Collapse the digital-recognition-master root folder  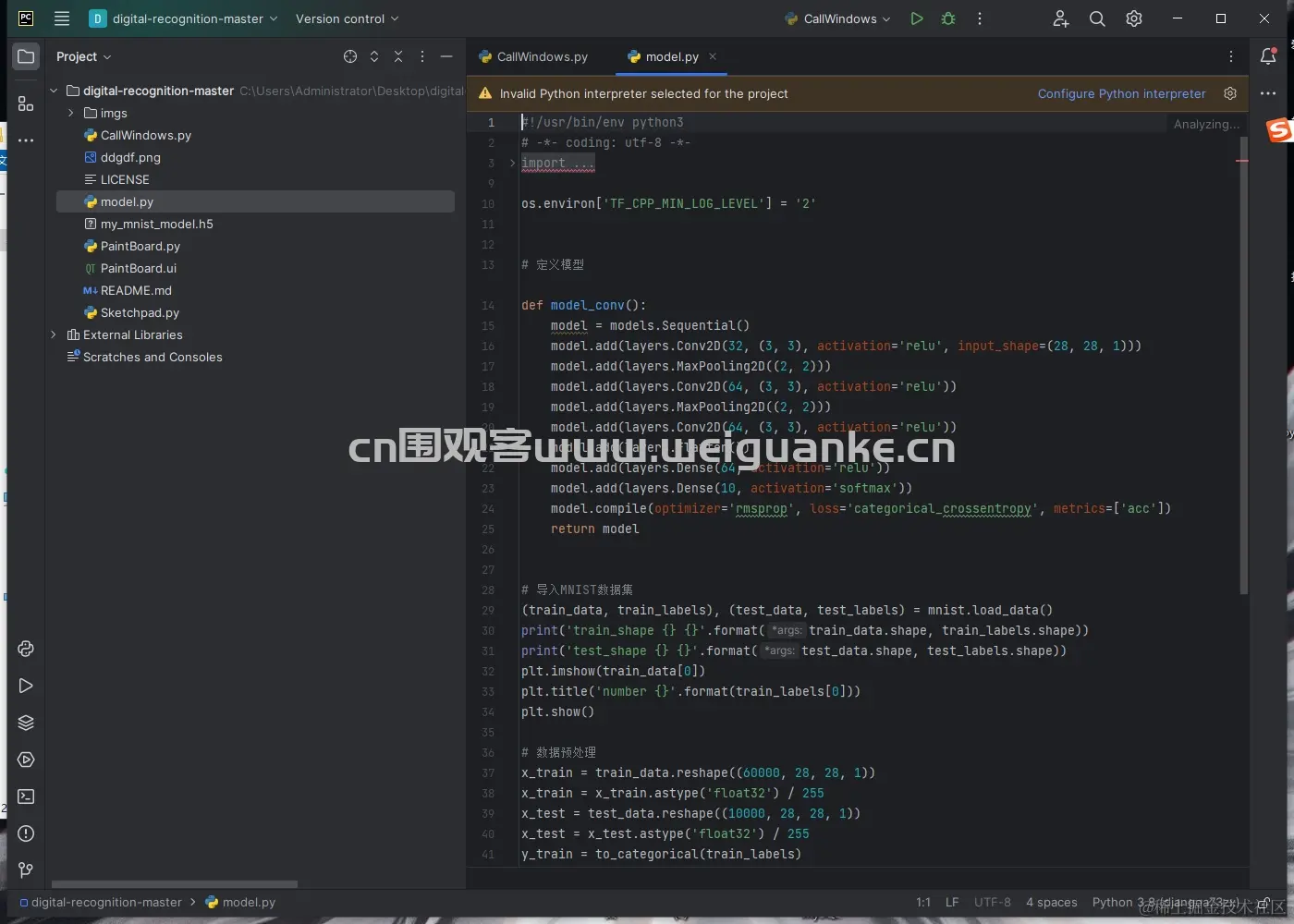pyautogui.click(x=54, y=91)
